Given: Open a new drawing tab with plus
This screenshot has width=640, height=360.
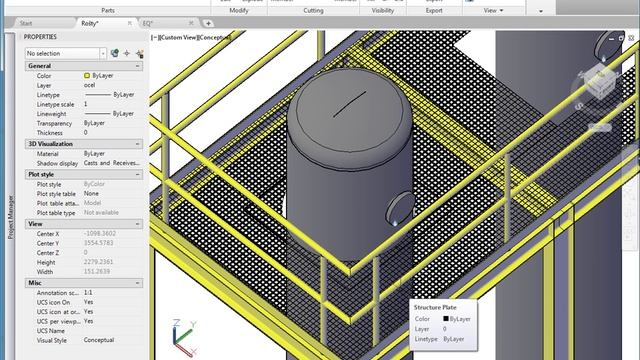Looking at the screenshot, I should (208, 23).
